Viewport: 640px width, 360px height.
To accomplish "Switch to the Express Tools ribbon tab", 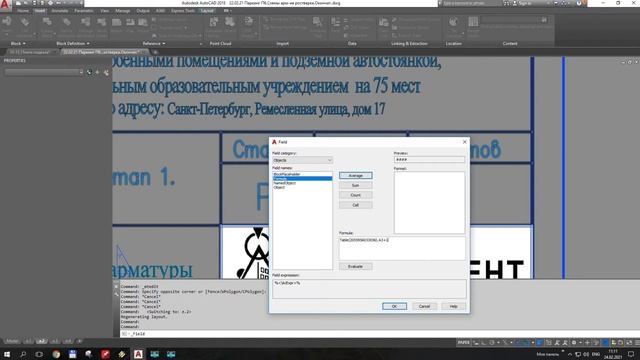I will pos(183,11).
